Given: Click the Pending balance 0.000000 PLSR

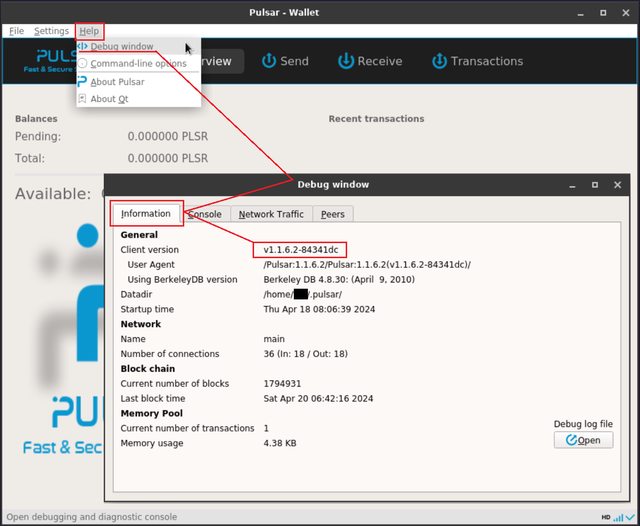Looking at the screenshot, I should pos(168,136).
